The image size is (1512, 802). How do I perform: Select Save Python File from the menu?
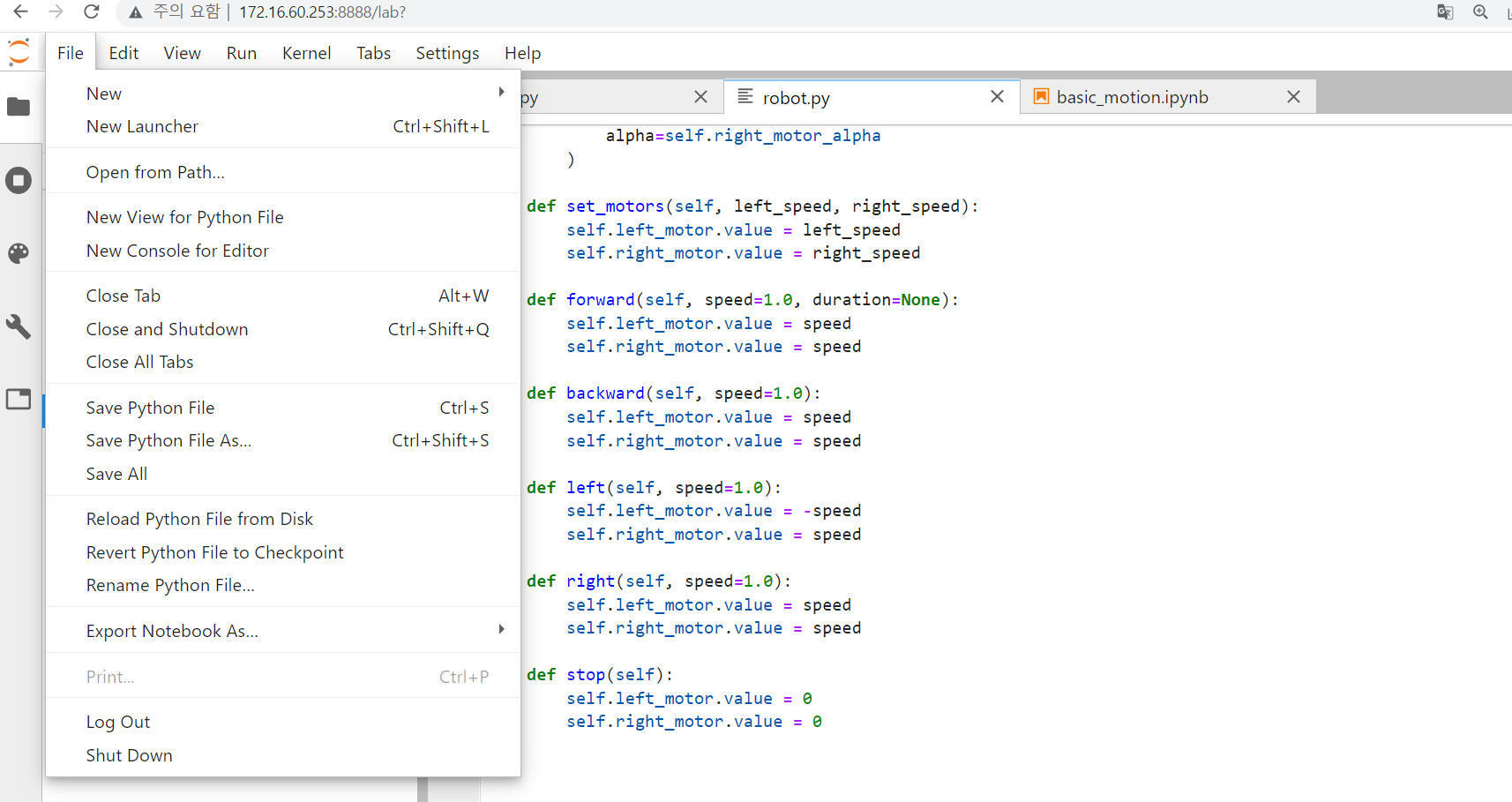(x=150, y=407)
